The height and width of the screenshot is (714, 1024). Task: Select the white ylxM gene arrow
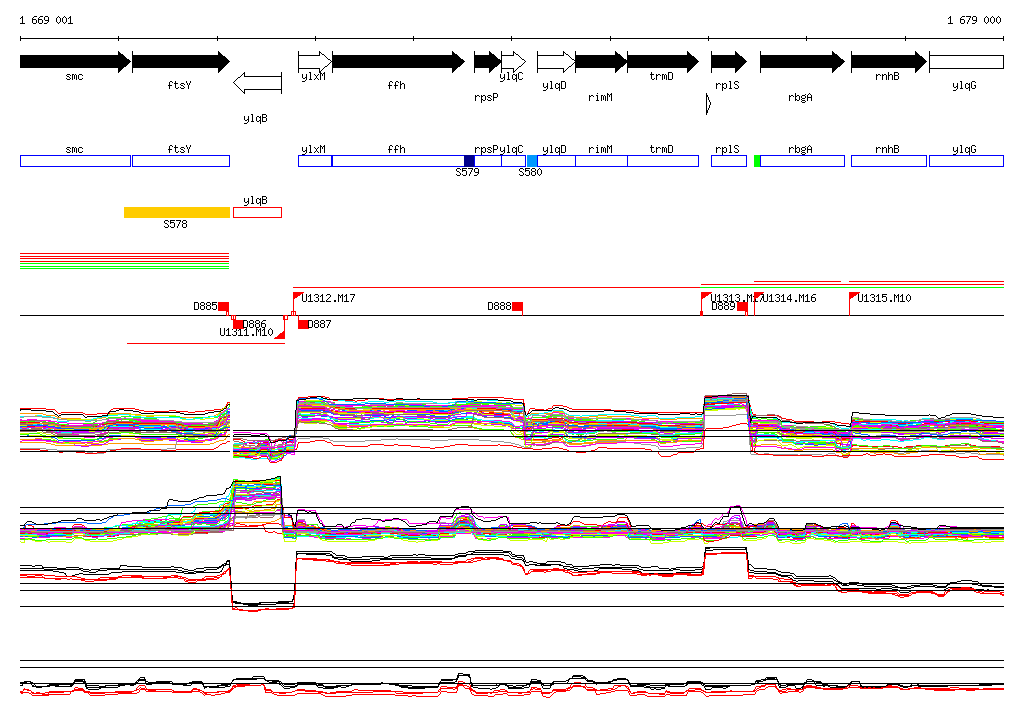315,62
